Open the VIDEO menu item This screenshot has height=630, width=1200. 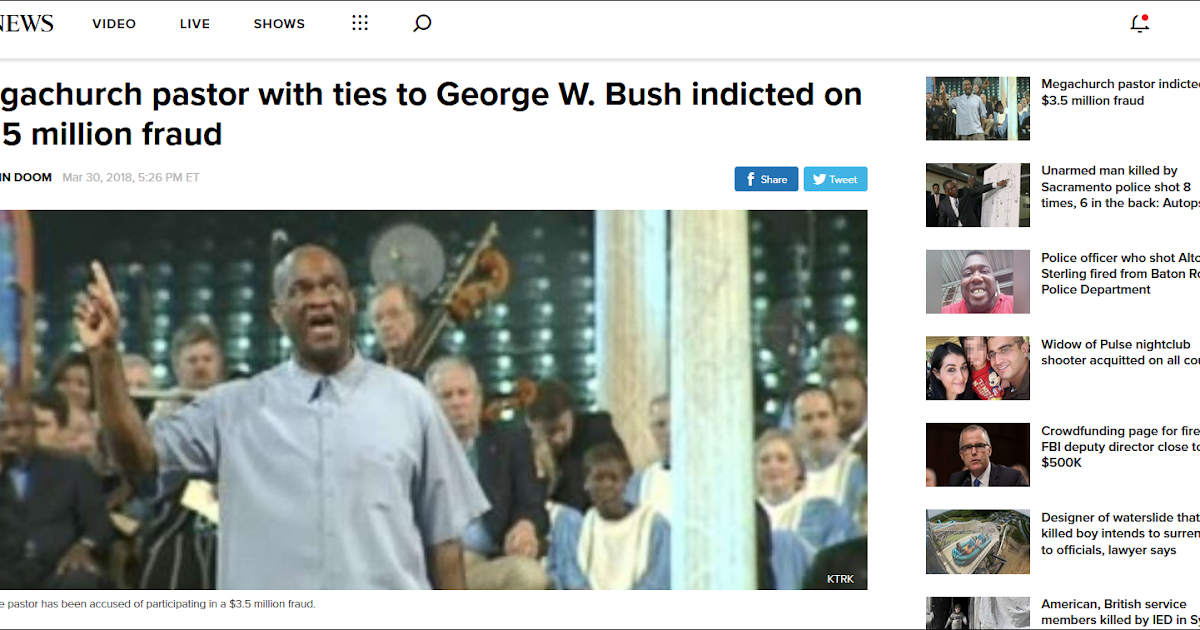click(114, 24)
